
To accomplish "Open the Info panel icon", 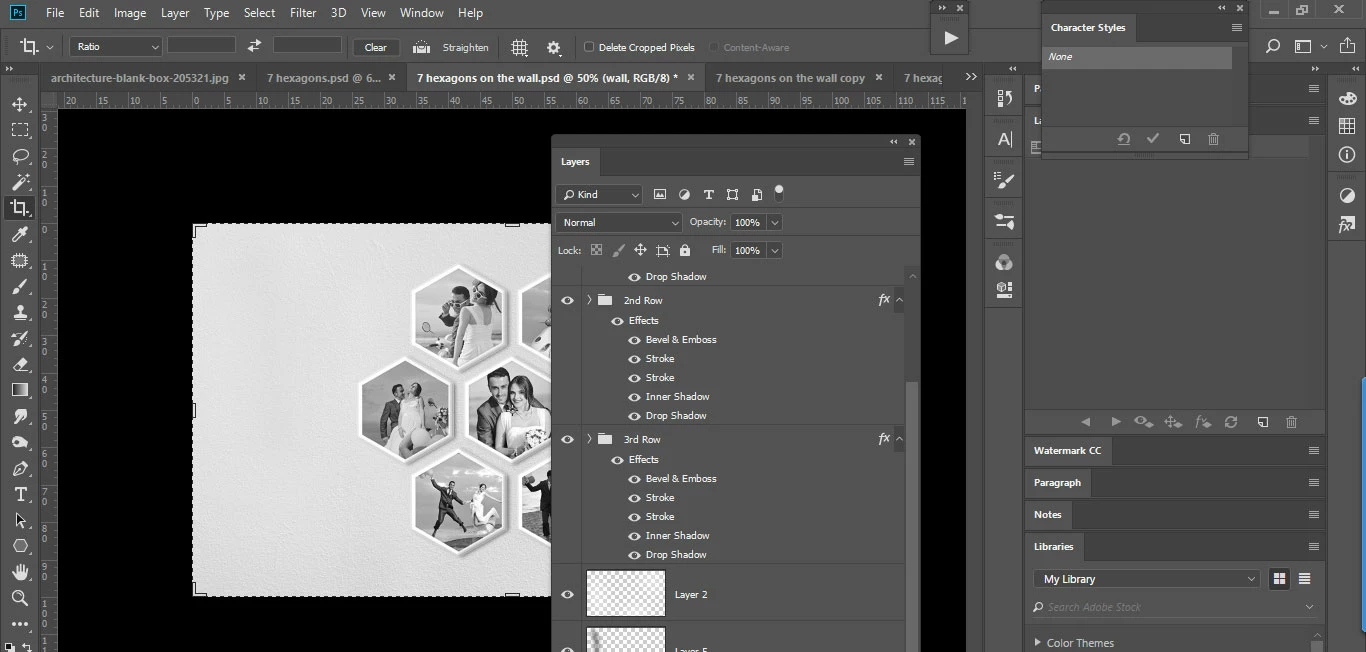I will [1347, 155].
